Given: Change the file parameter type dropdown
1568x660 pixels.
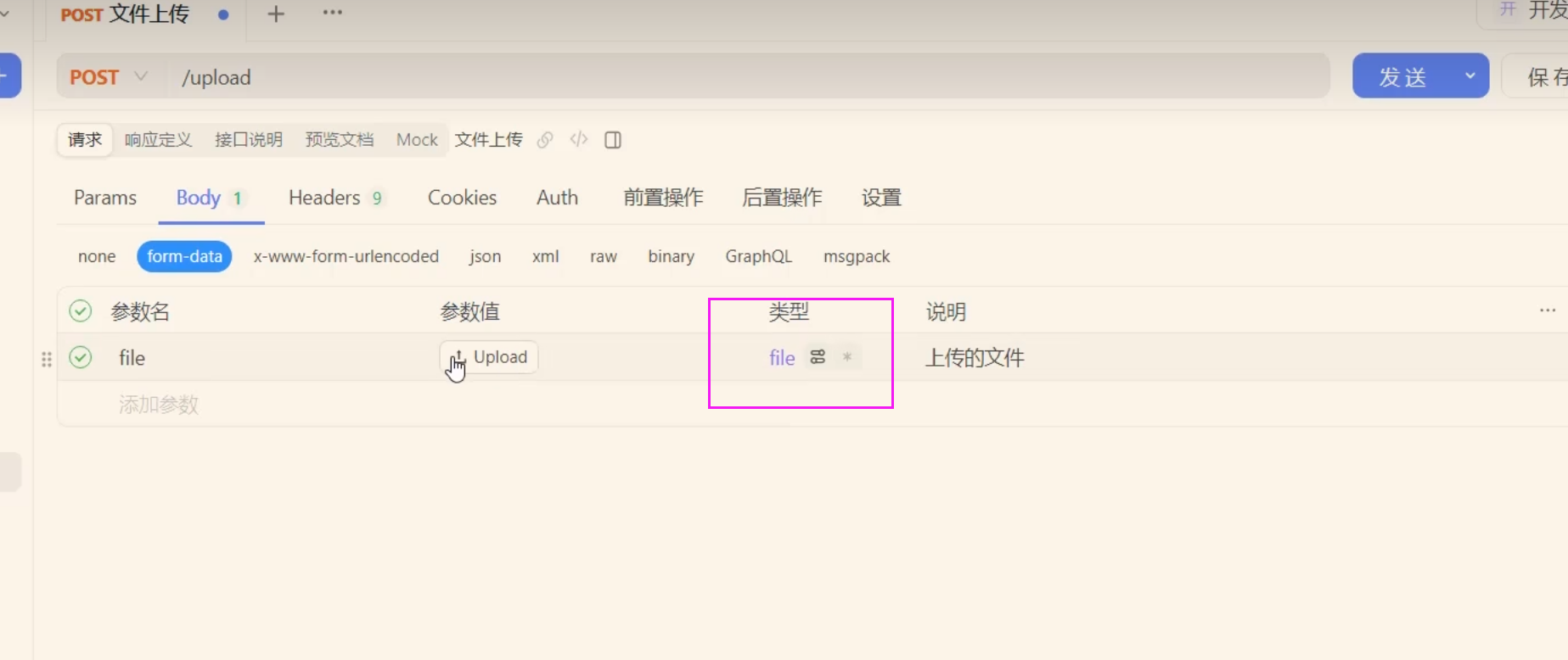Looking at the screenshot, I should (x=781, y=358).
